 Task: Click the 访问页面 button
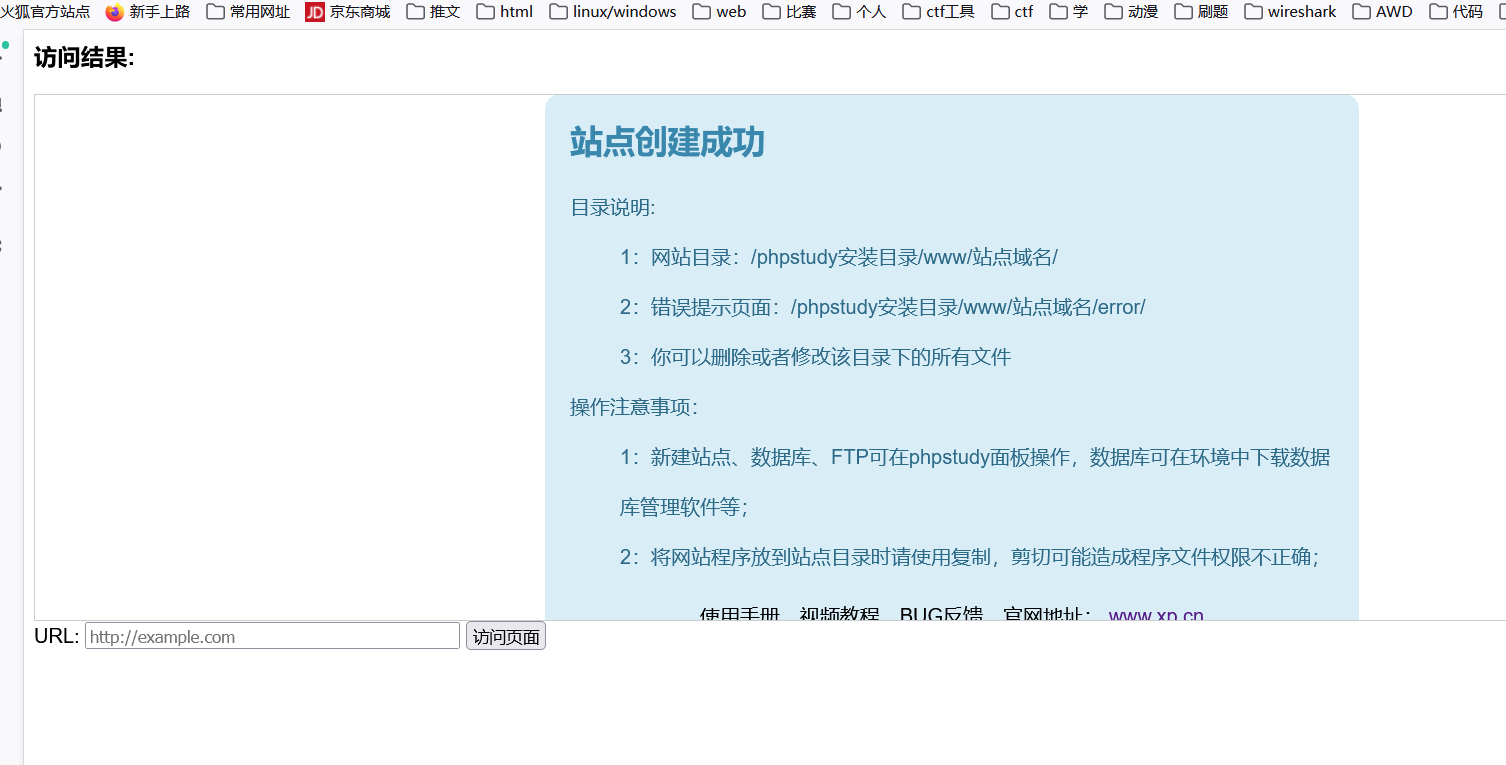point(505,635)
